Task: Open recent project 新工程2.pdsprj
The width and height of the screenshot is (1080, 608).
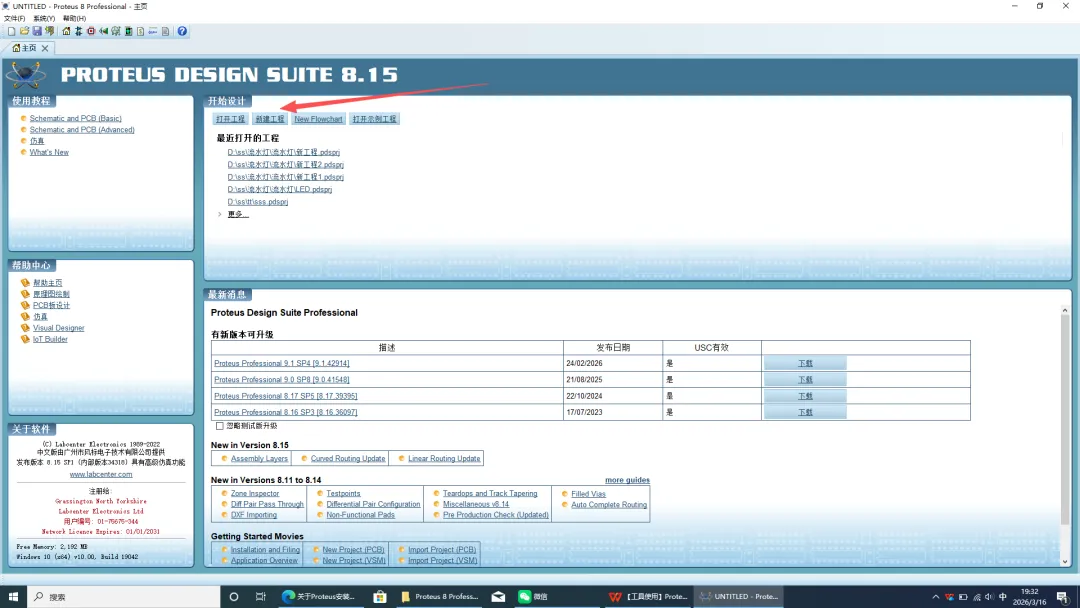Action: (285, 165)
